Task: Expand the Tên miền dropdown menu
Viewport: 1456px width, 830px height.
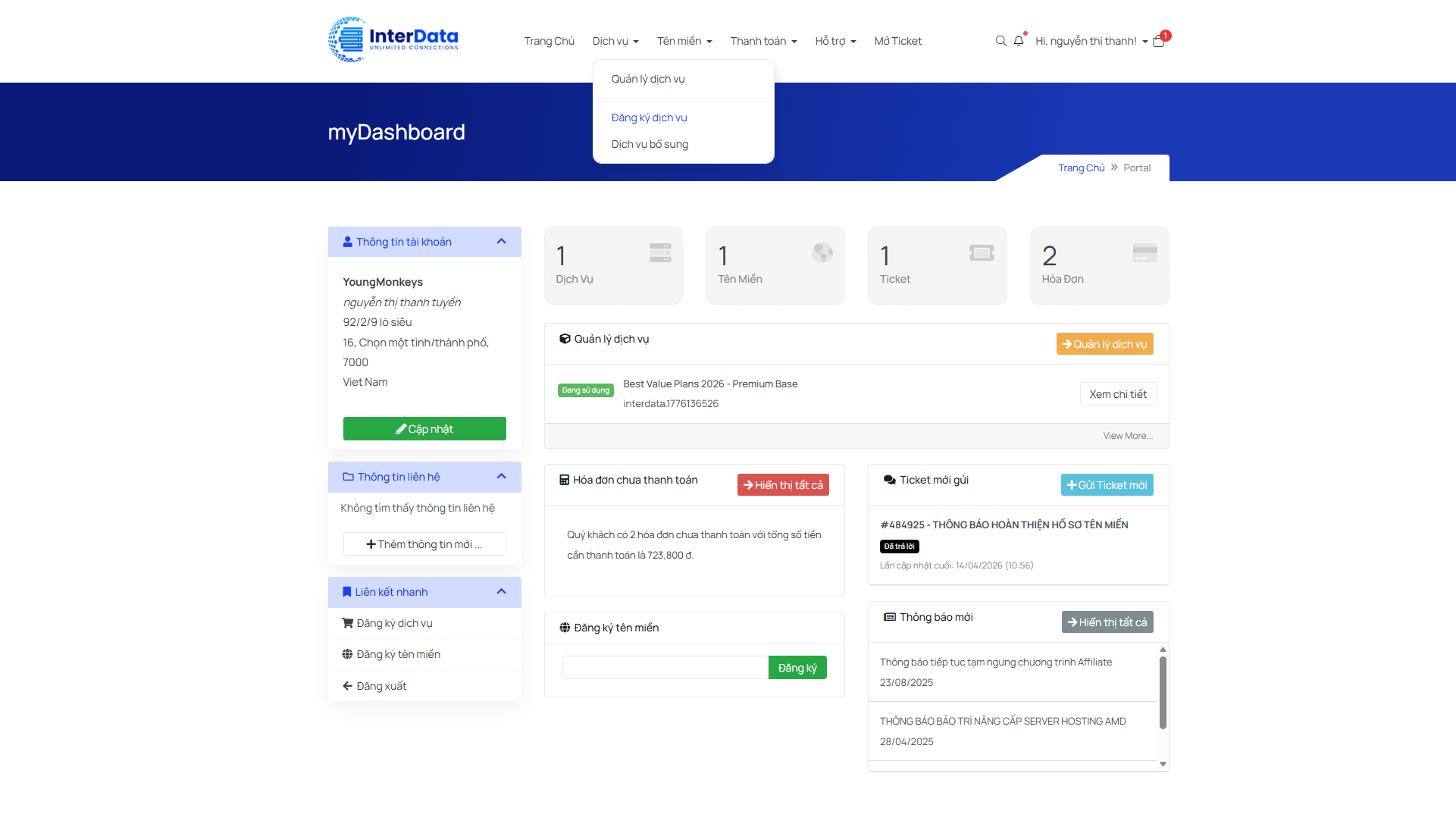Action: click(684, 41)
